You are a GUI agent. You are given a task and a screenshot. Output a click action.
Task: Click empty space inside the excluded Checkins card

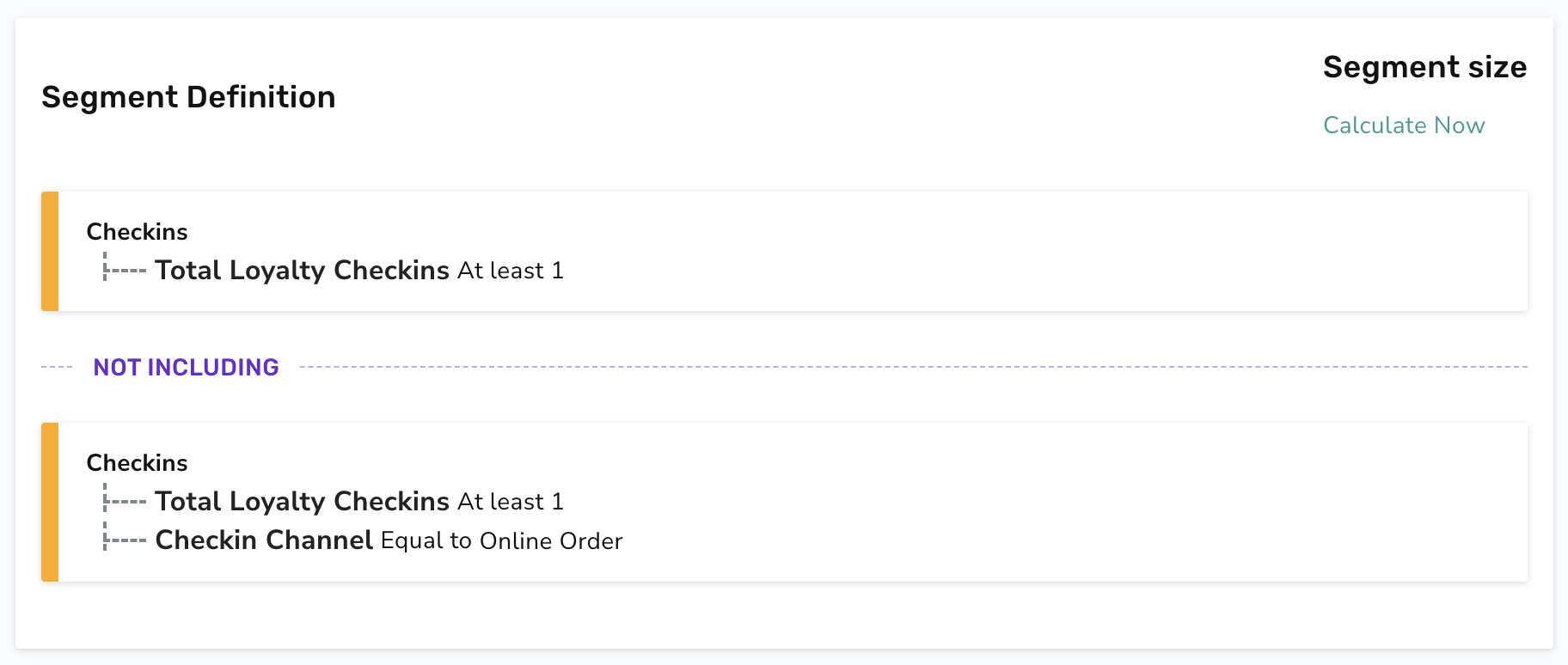(1032, 502)
